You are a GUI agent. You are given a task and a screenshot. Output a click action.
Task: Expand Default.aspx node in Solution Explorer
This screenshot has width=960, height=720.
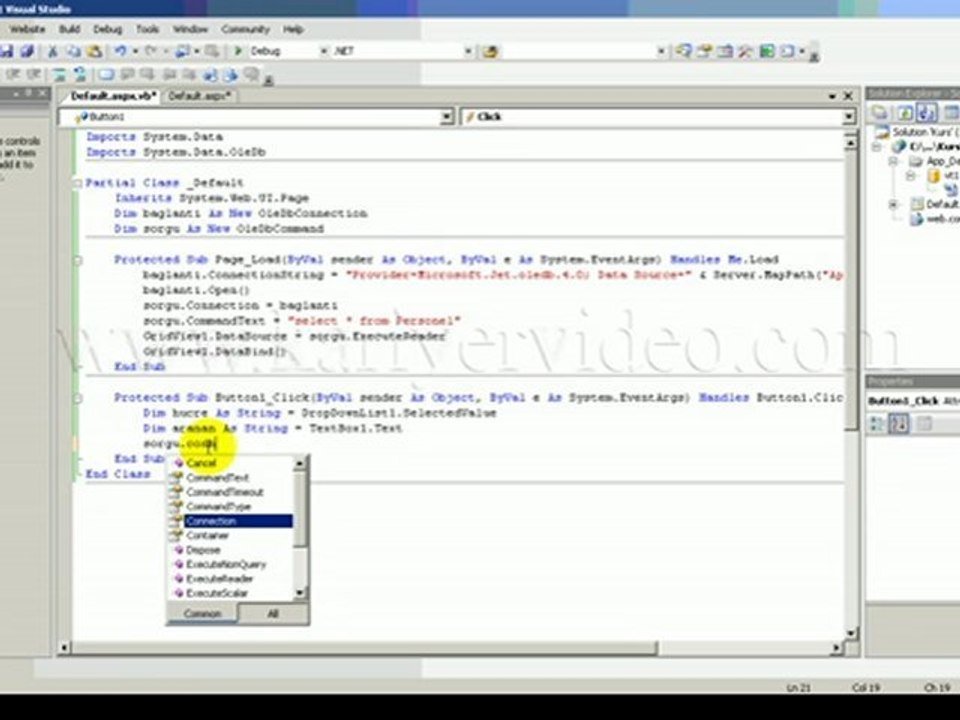894,204
